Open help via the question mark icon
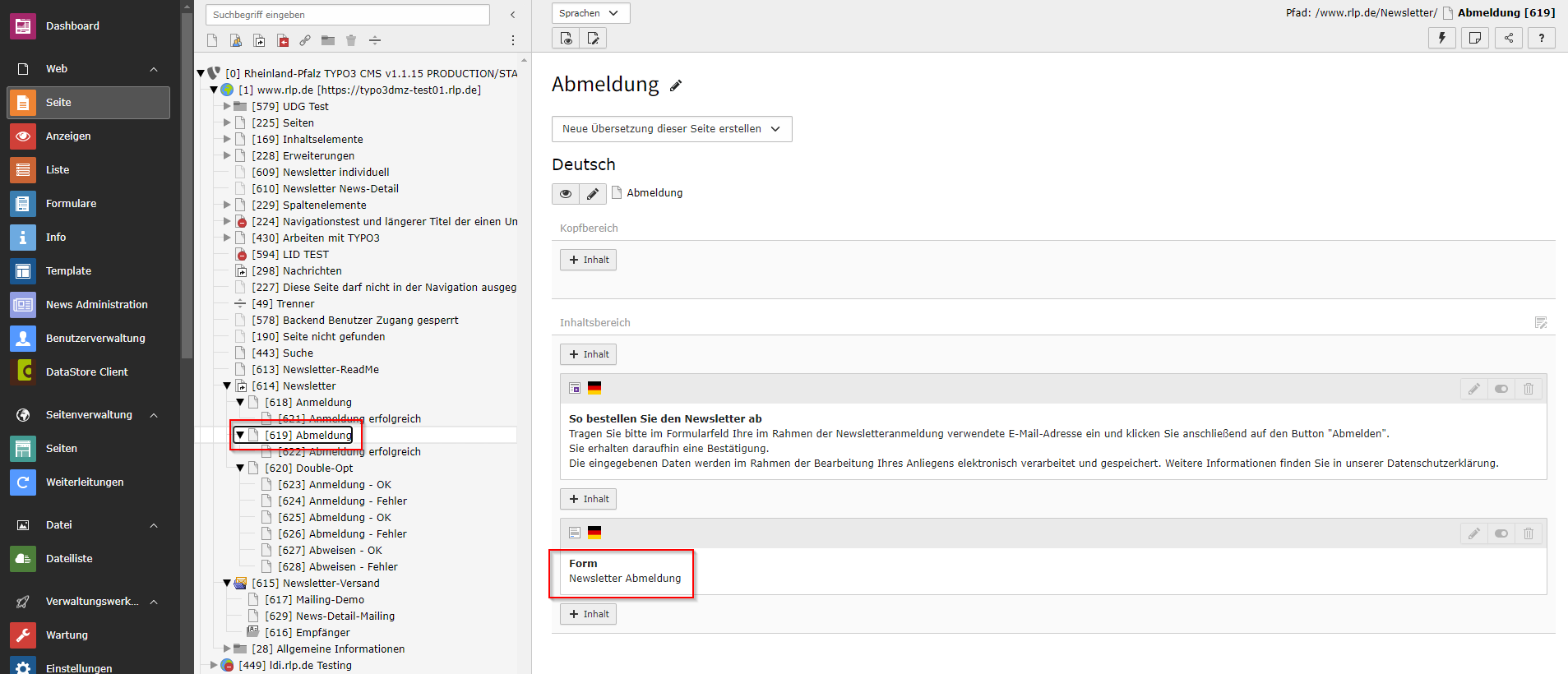The height and width of the screenshot is (674, 1568). [x=1541, y=38]
